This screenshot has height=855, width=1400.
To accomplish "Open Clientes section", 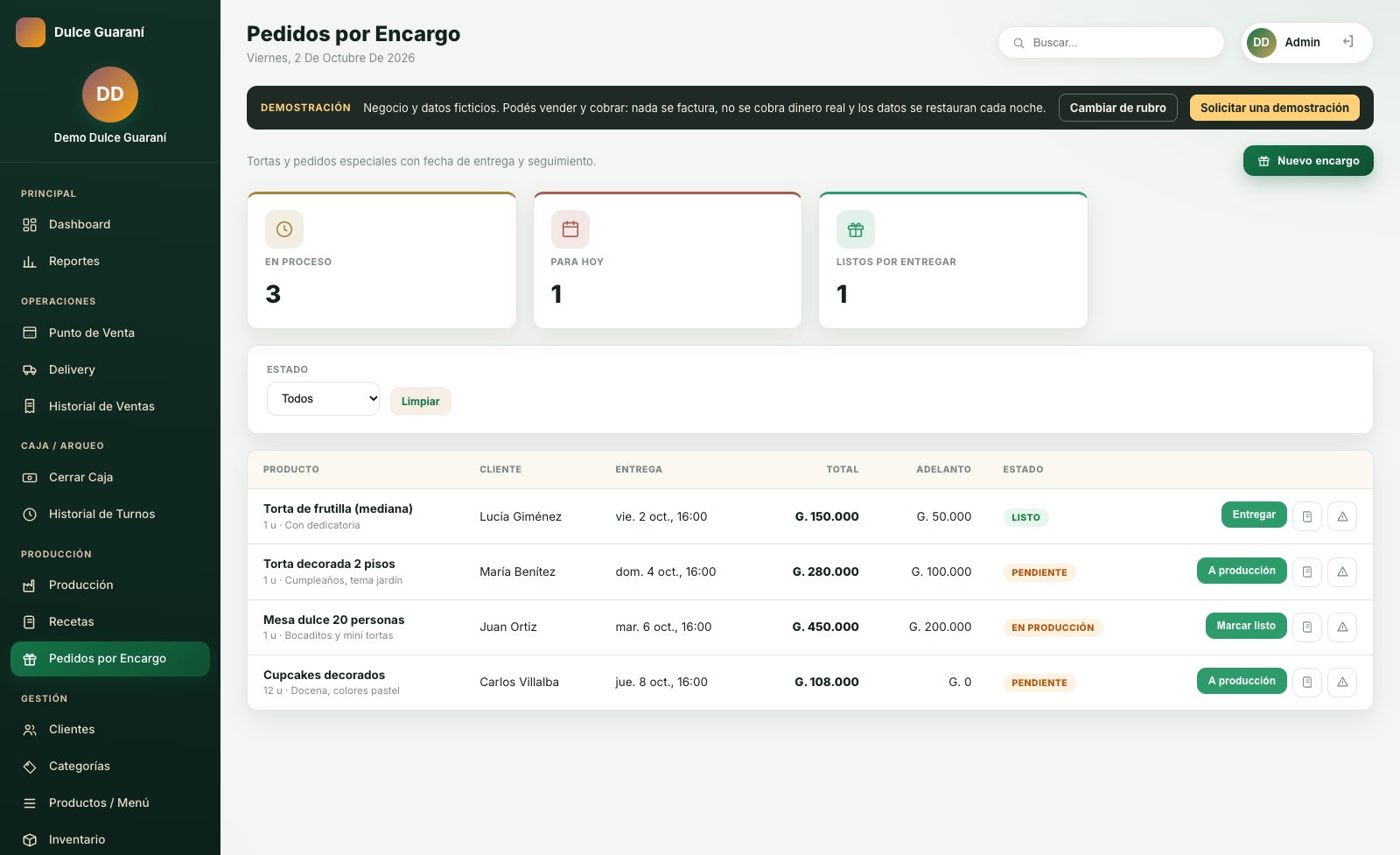I will pyautogui.click(x=110, y=729).
